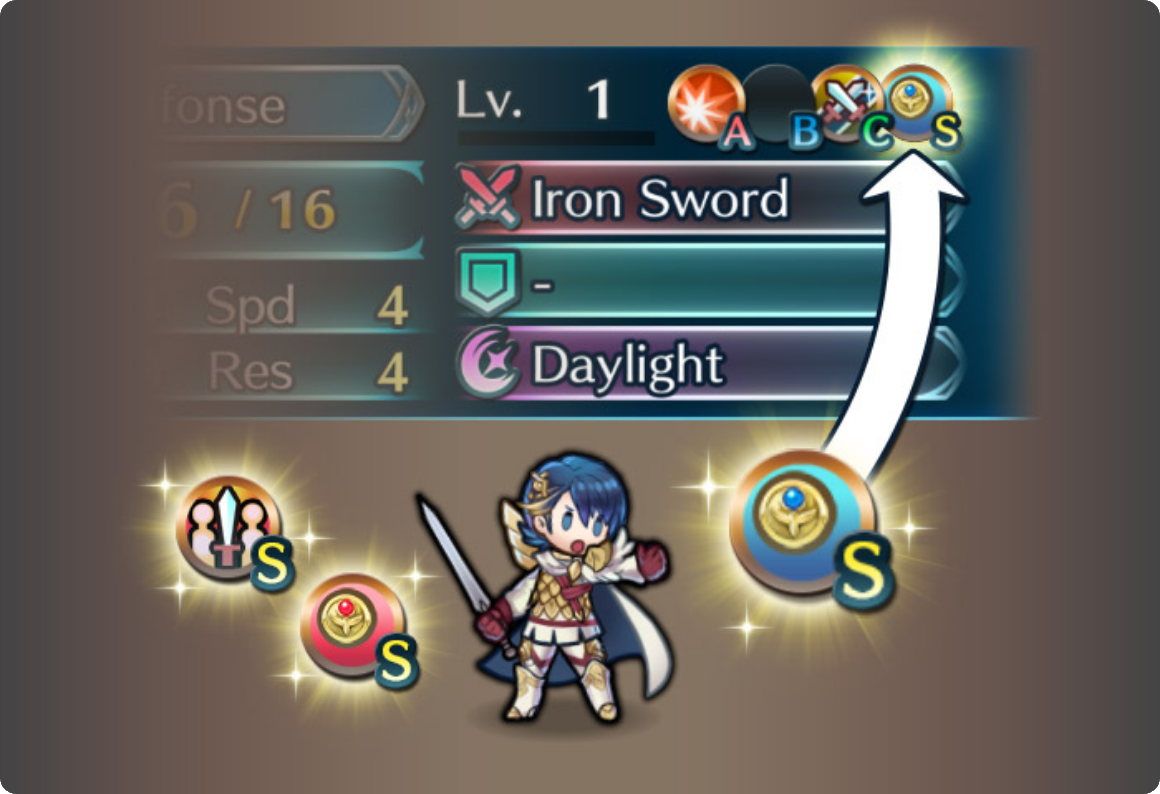The height and width of the screenshot is (794, 1160).
Task: Tap the green shield assist icon
Action: (488, 281)
